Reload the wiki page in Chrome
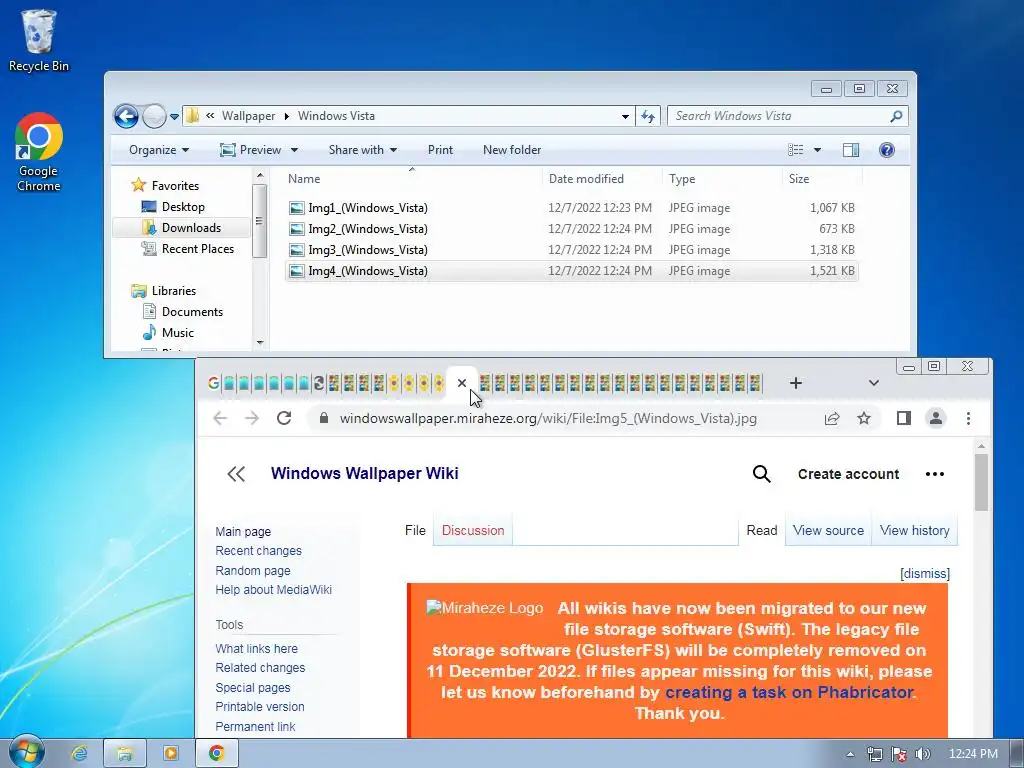 pyautogui.click(x=283, y=418)
